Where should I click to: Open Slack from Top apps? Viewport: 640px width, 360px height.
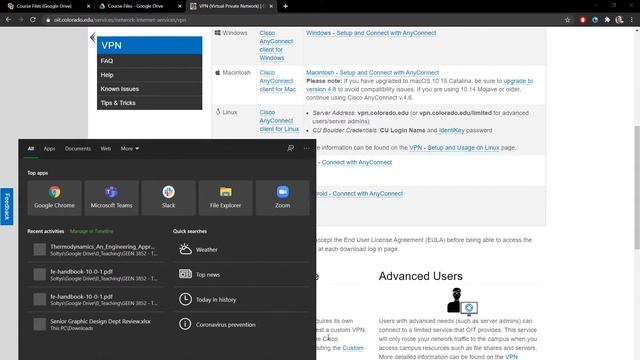[x=168, y=198]
